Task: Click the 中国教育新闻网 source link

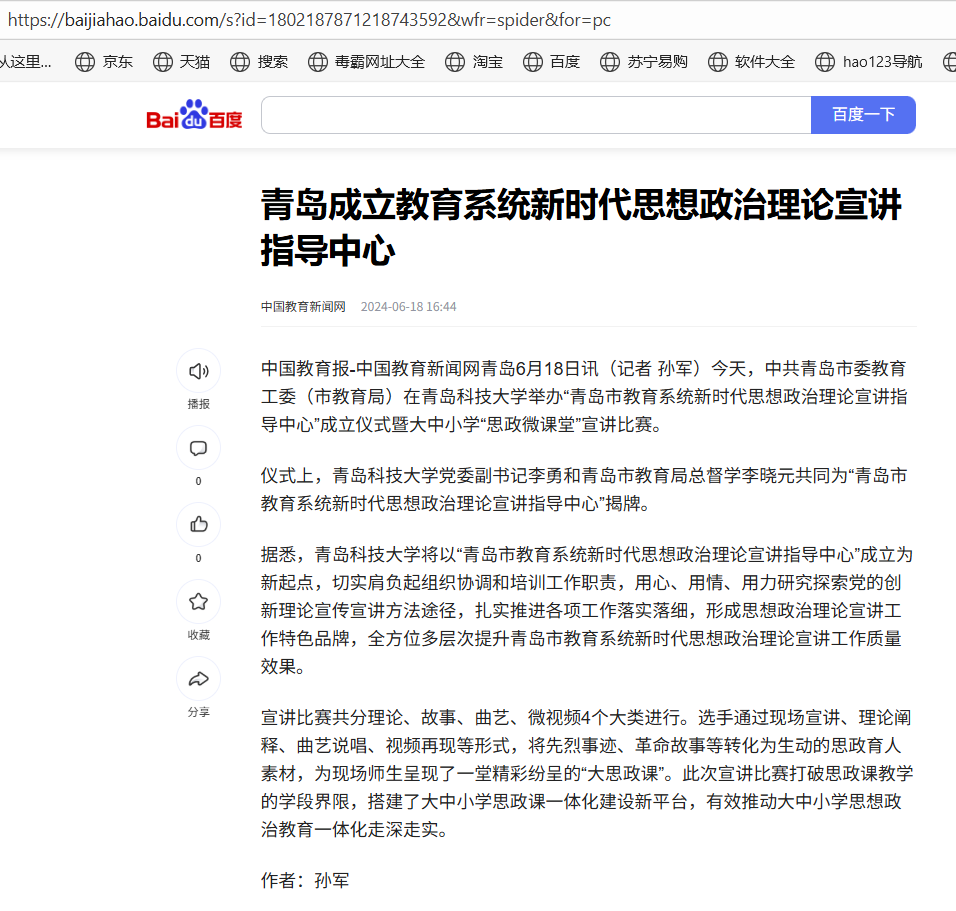Action: tap(303, 307)
